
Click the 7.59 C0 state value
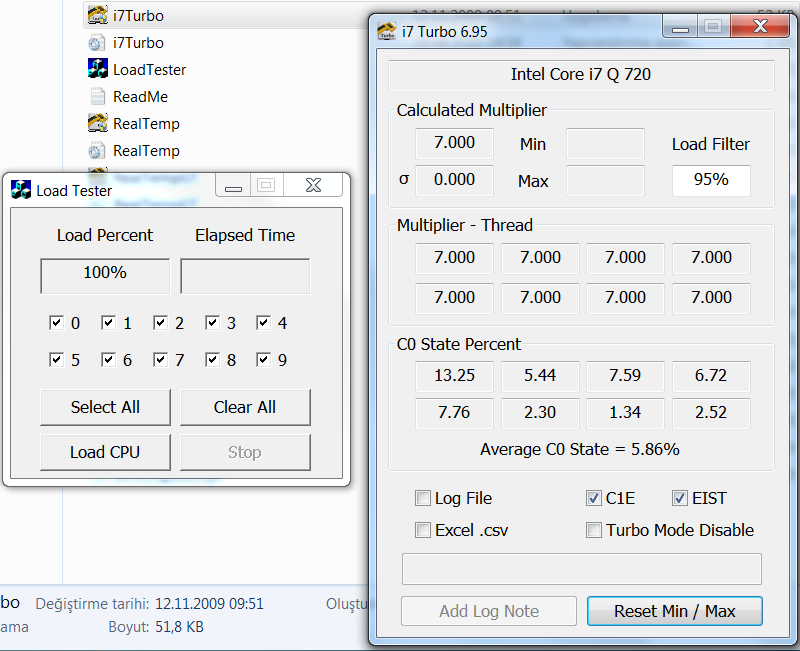click(x=626, y=377)
